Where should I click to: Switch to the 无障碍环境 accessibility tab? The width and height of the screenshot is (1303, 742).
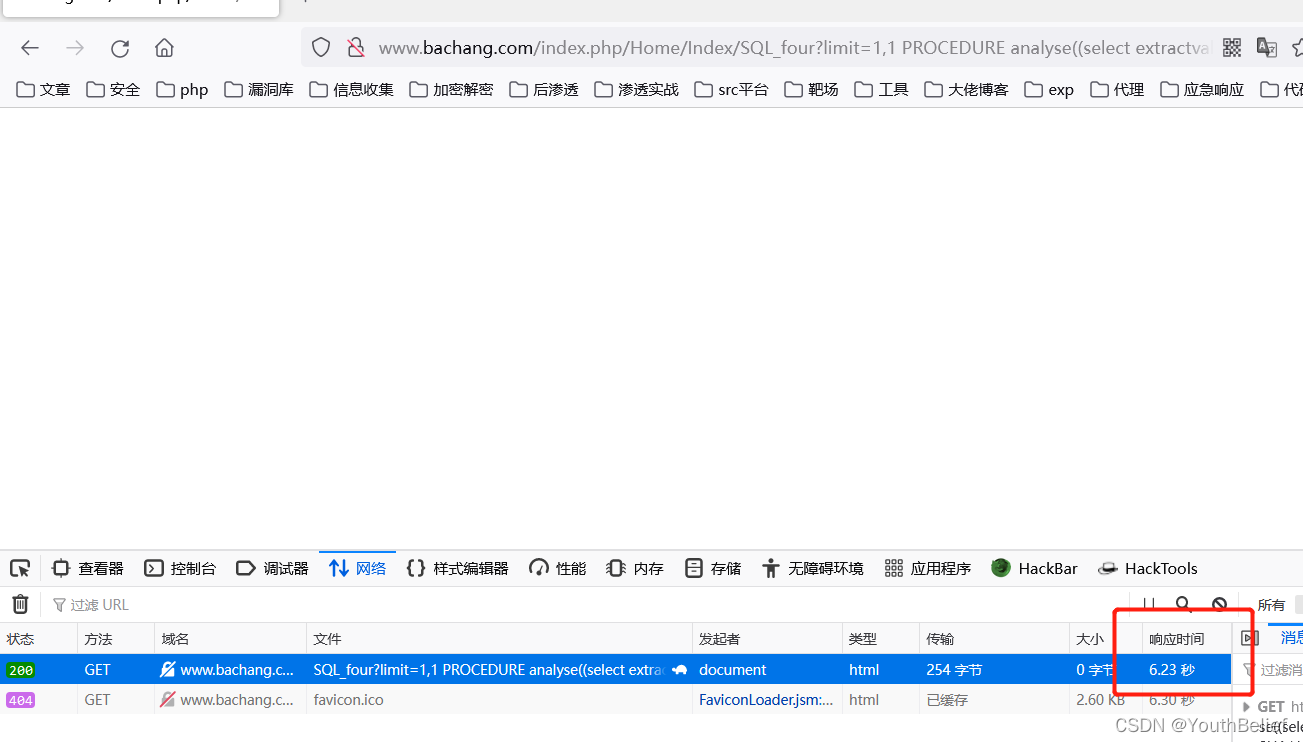812,568
